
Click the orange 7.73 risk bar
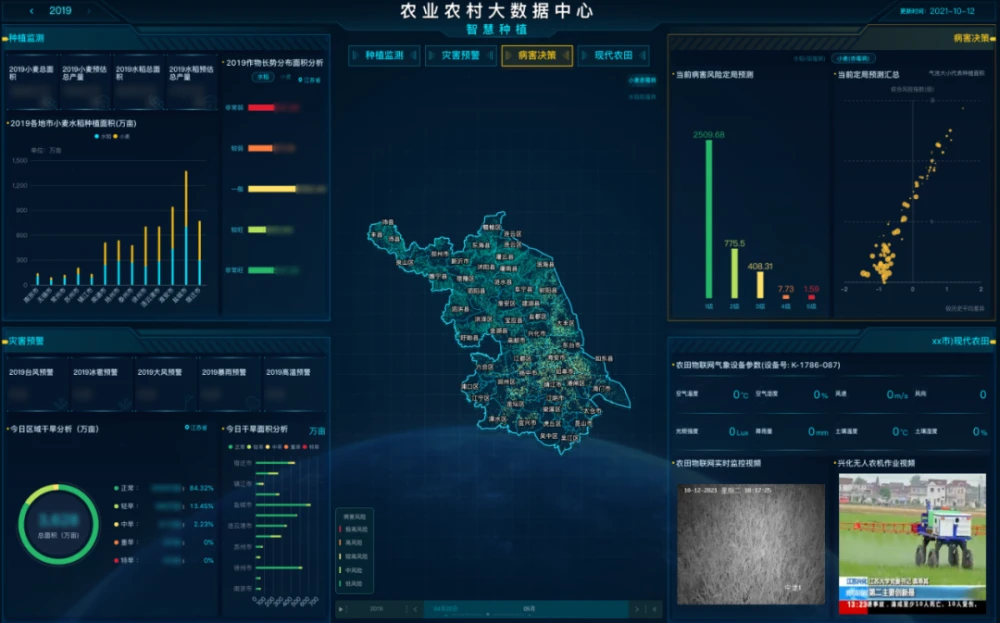click(x=786, y=297)
